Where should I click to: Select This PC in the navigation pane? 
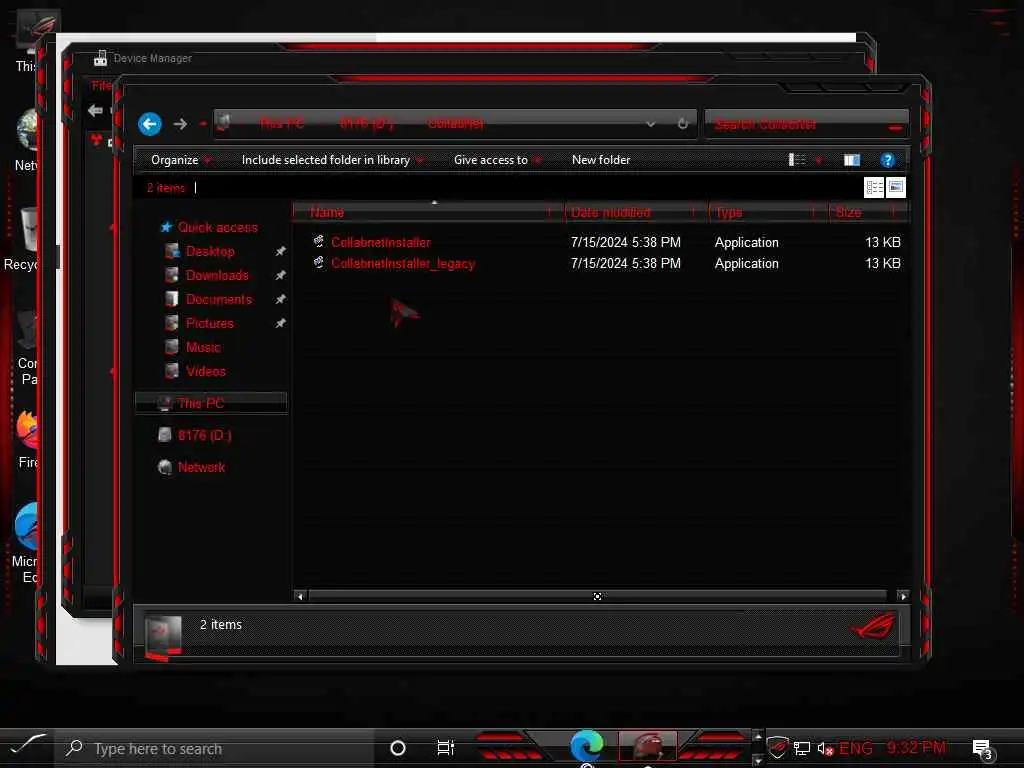(x=211, y=403)
